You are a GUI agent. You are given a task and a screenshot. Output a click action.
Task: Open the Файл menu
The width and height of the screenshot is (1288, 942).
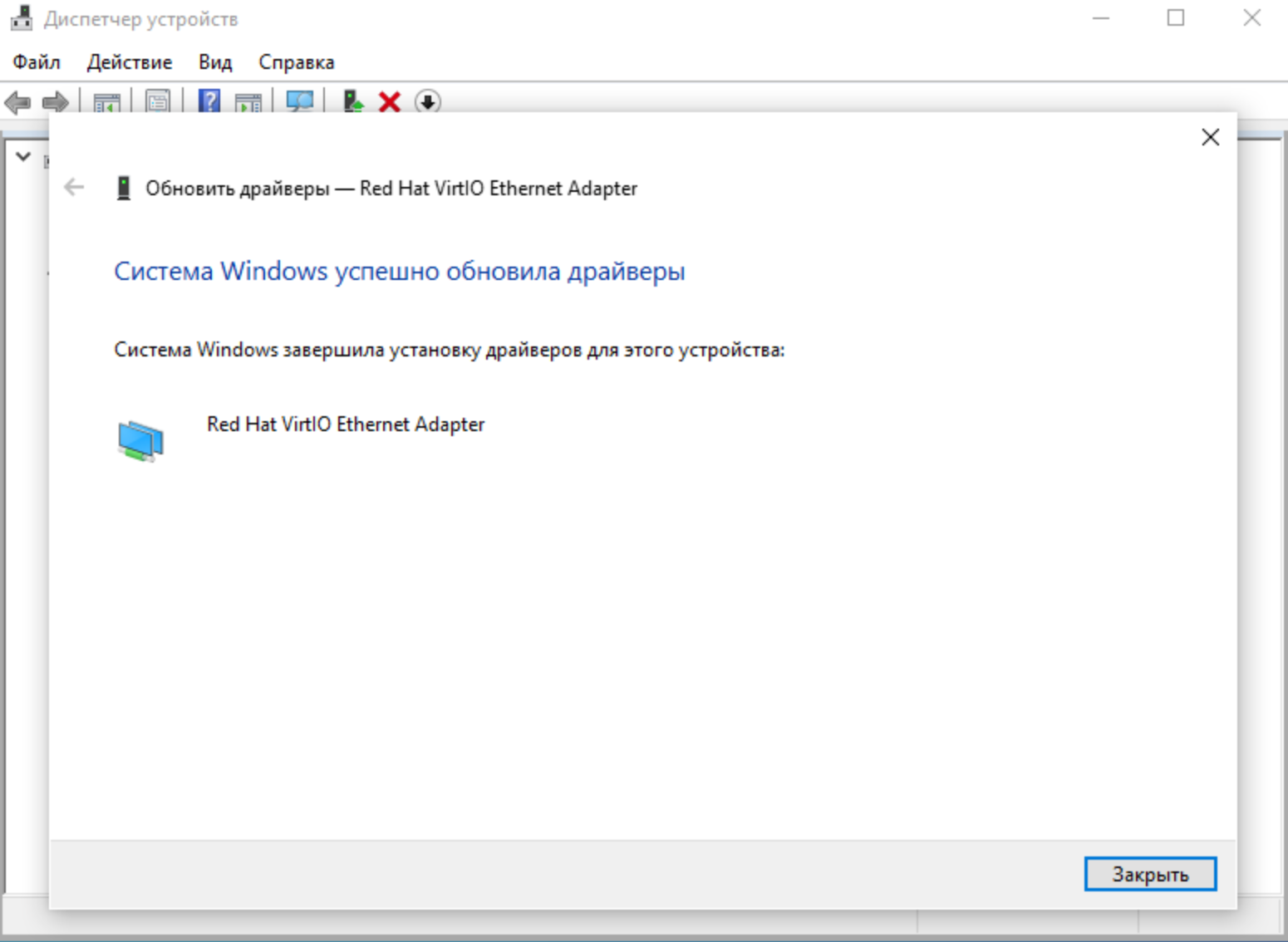(37, 62)
